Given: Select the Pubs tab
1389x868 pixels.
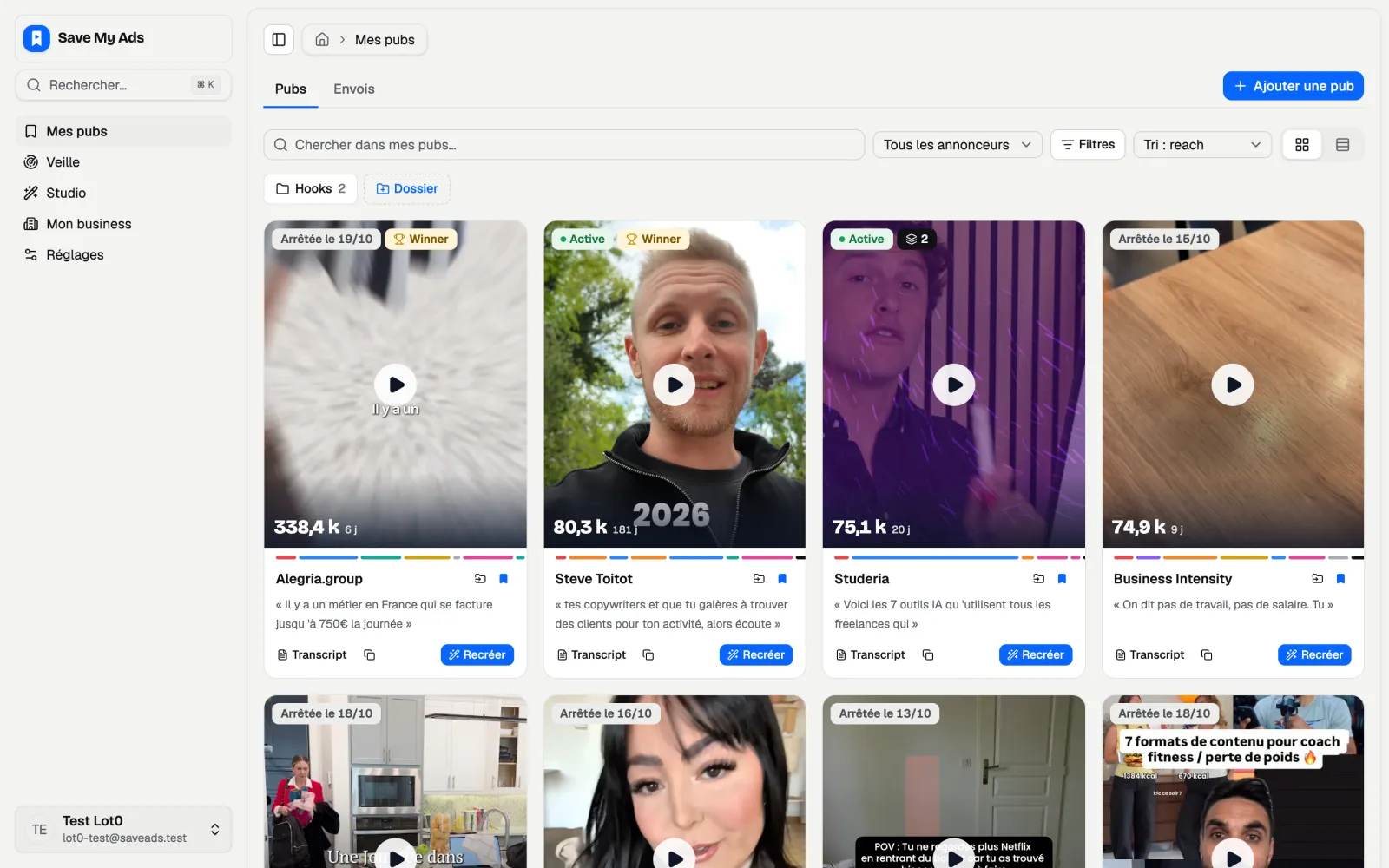Looking at the screenshot, I should (x=291, y=89).
